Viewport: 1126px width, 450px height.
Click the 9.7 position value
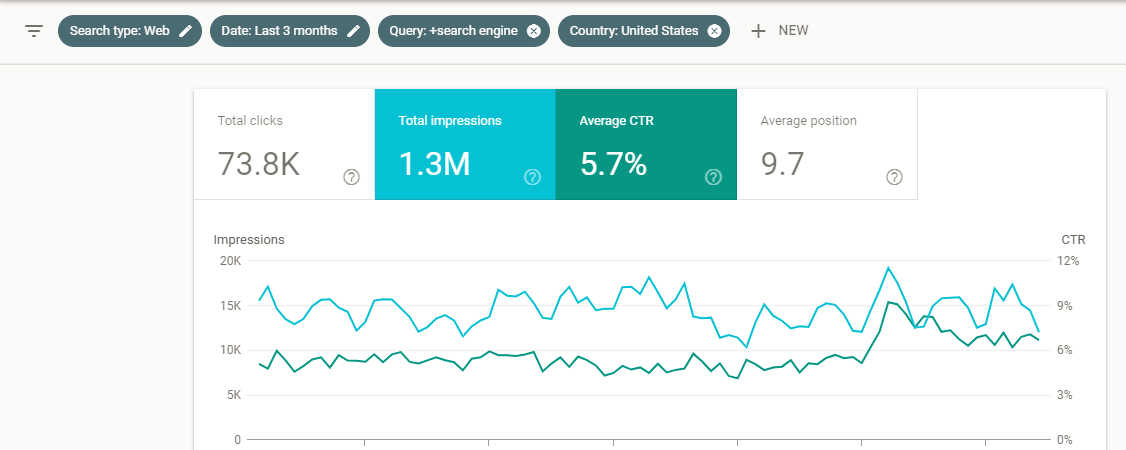782,164
